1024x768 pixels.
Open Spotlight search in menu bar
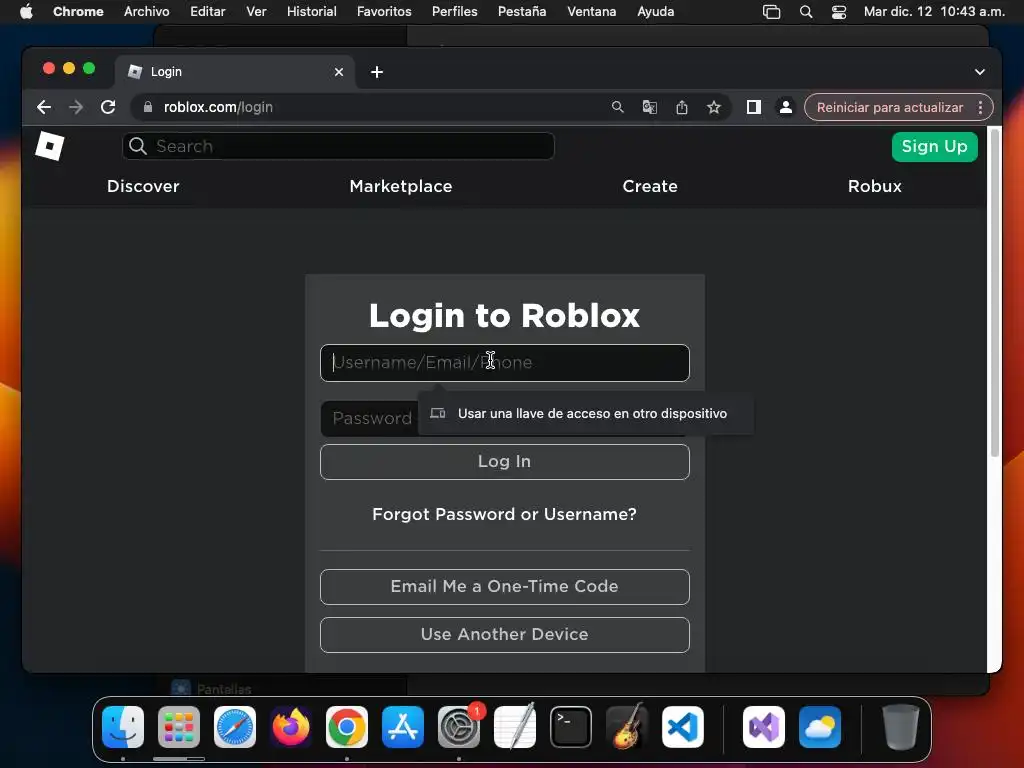[806, 12]
